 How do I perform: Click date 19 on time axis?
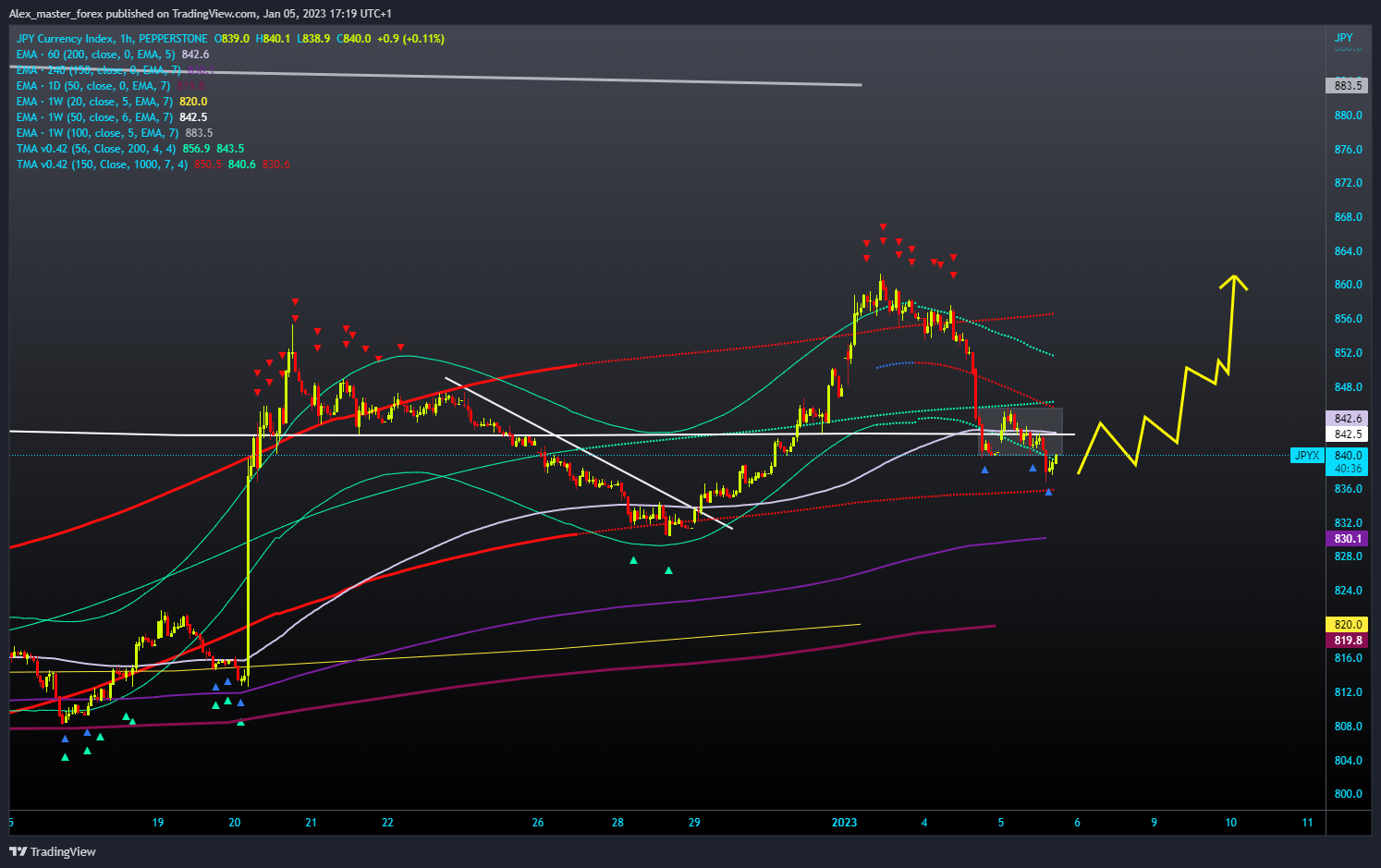[158, 823]
